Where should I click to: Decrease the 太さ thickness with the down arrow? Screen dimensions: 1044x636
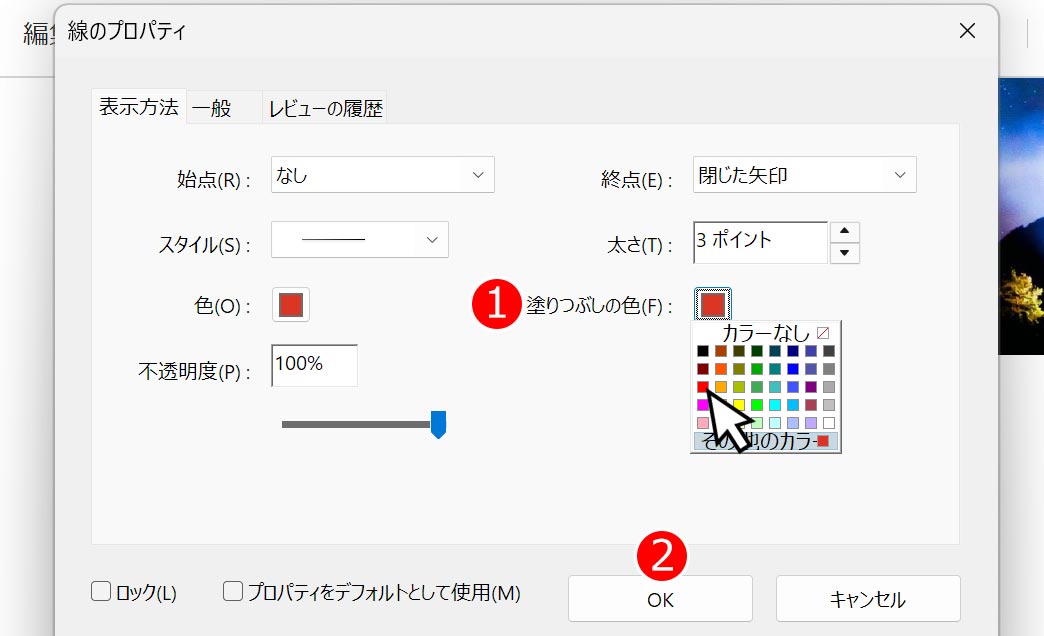[845, 252]
